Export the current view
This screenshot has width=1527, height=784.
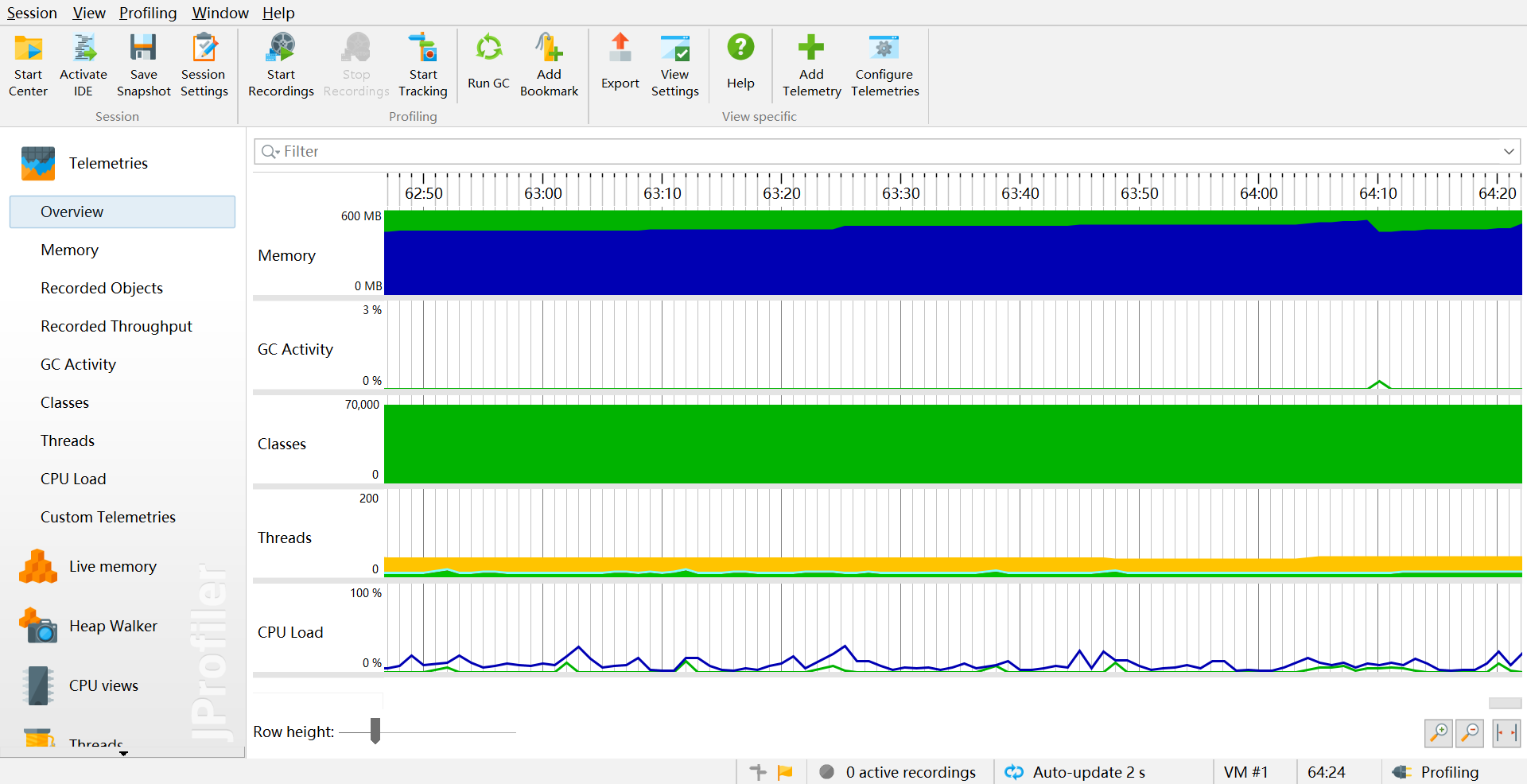tap(620, 62)
